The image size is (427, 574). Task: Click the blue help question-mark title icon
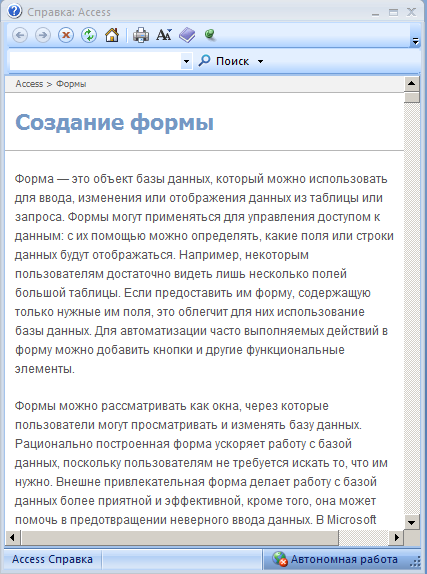14,11
